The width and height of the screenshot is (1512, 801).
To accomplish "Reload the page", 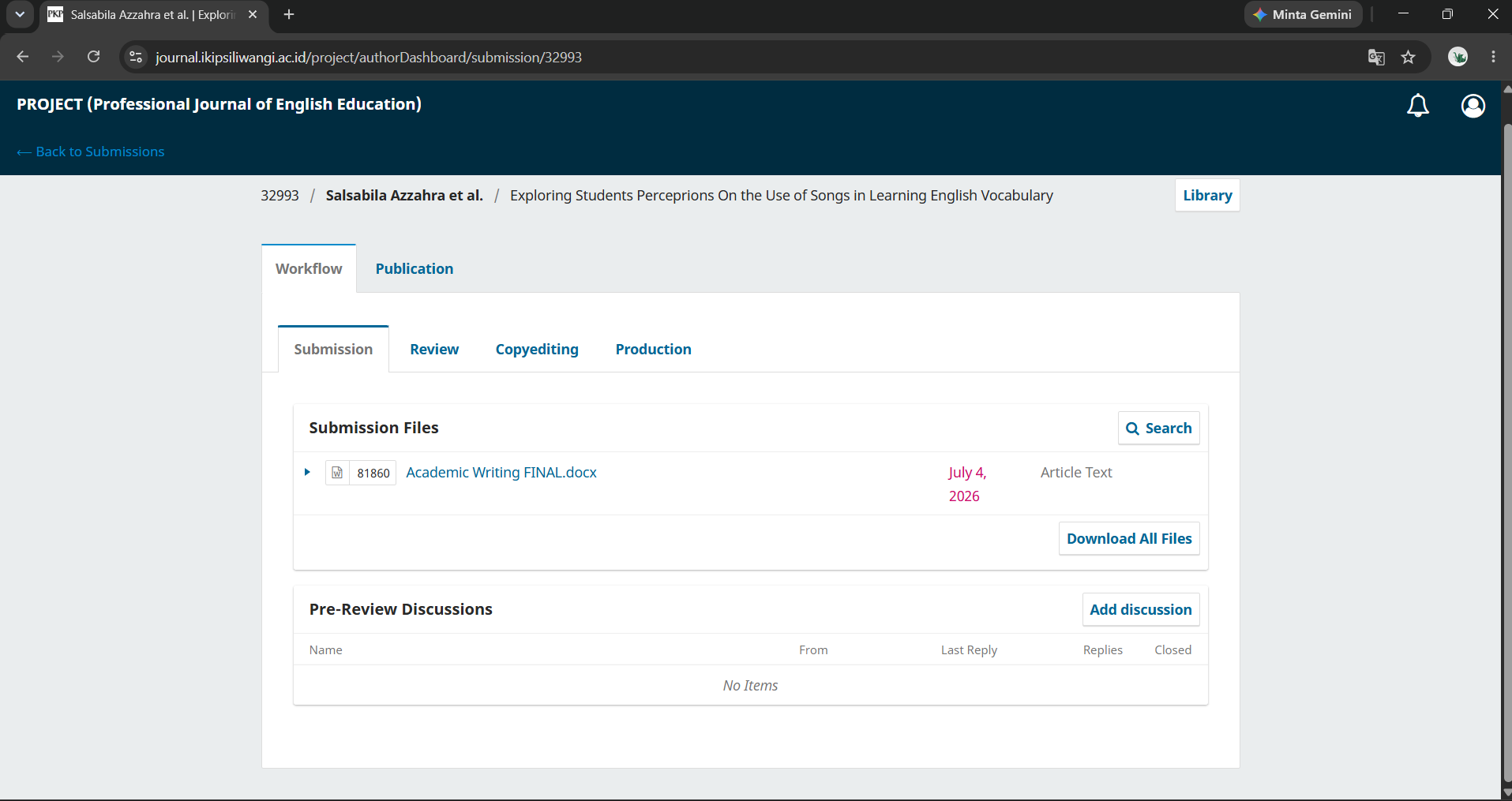I will point(93,57).
